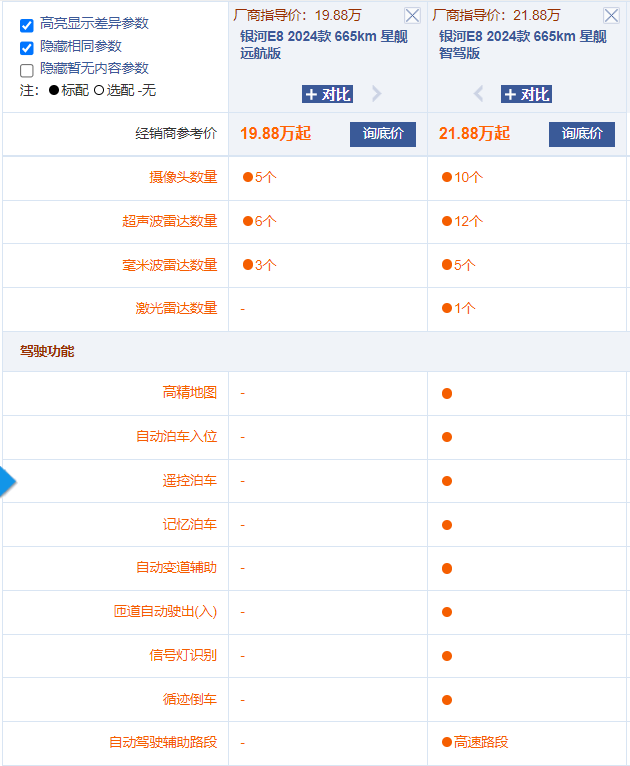Click the 12个 ultrasonic radar value

click(462, 221)
